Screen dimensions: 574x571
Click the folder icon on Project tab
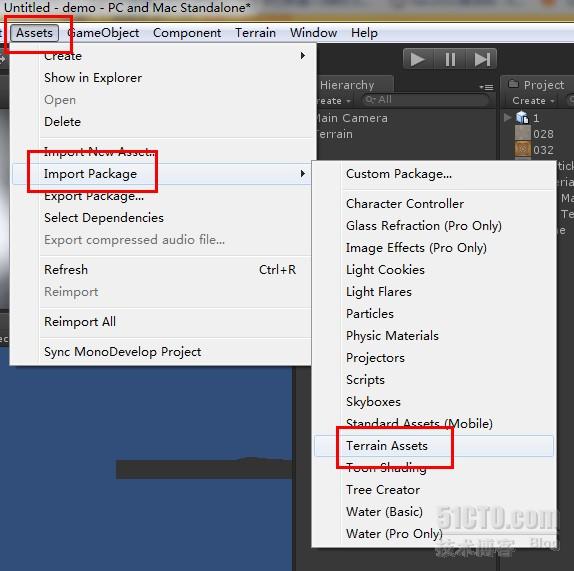click(514, 84)
